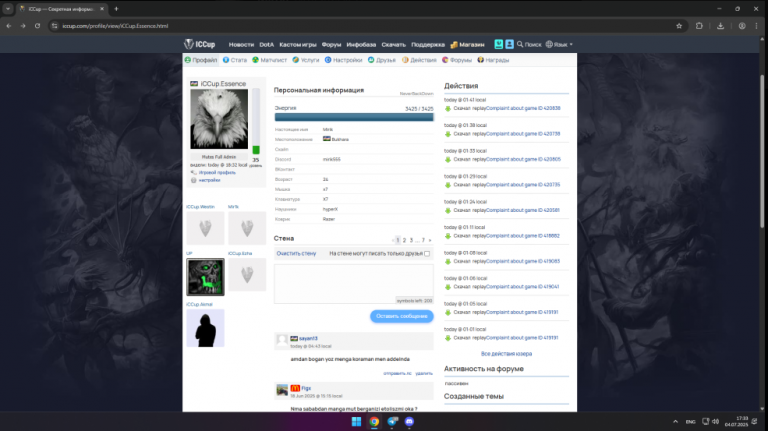Click the Оставить сообщение button
768x431 pixels.
coord(402,316)
